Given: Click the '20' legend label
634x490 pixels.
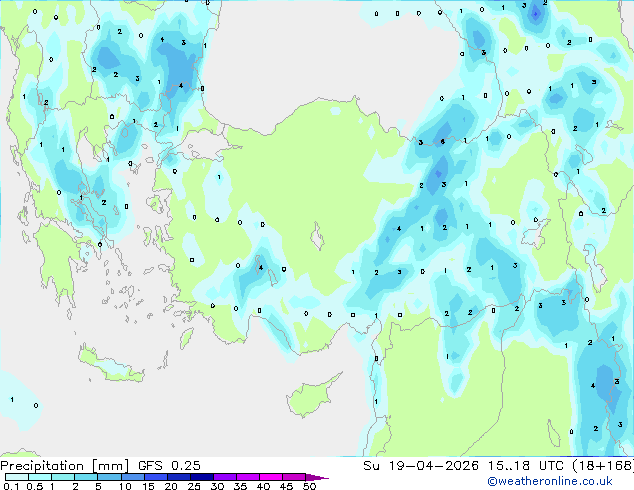Looking at the screenshot, I should (171, 486).
